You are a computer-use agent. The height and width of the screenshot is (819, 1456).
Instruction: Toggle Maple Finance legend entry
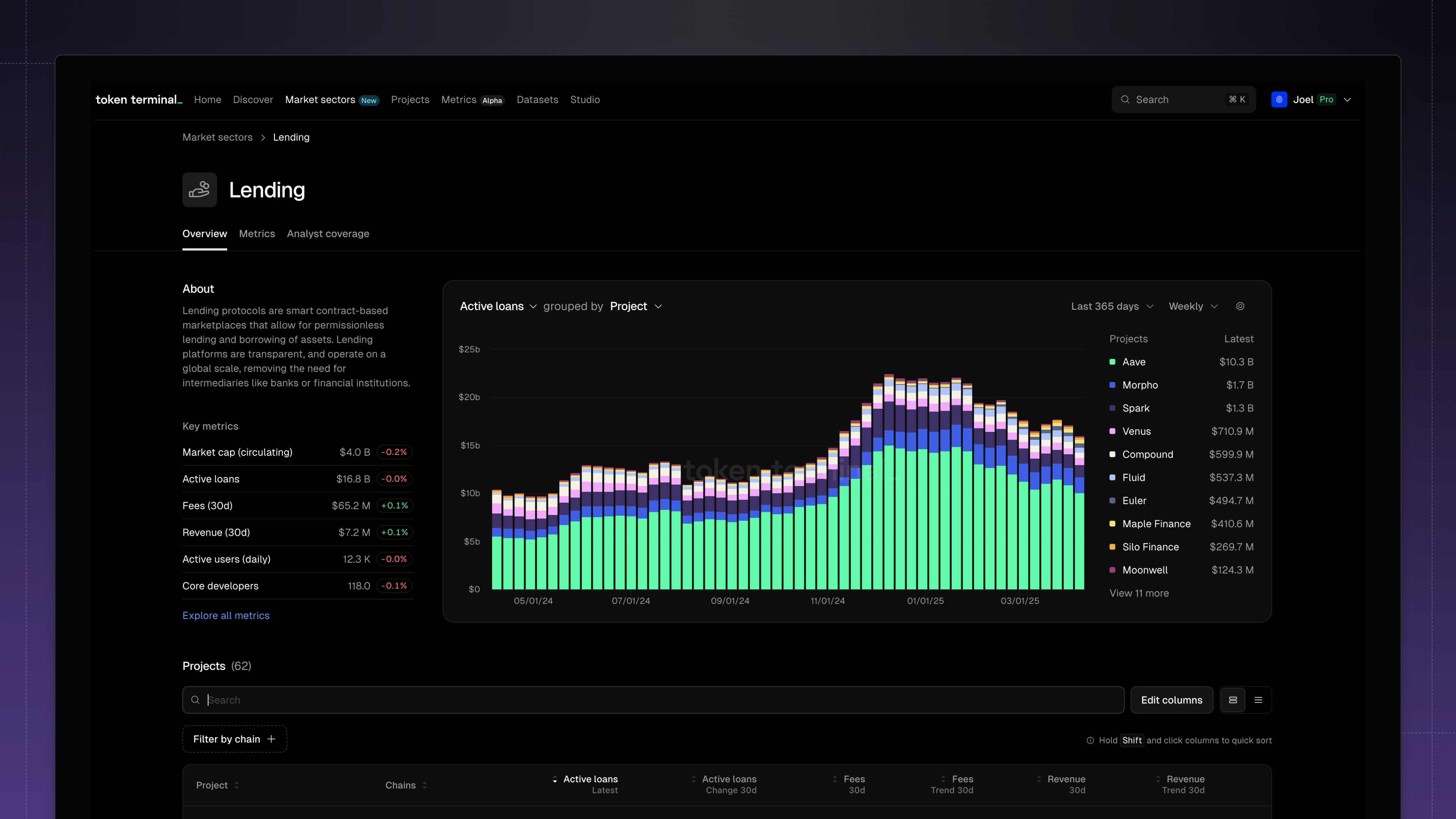[x=1181, y=524]
